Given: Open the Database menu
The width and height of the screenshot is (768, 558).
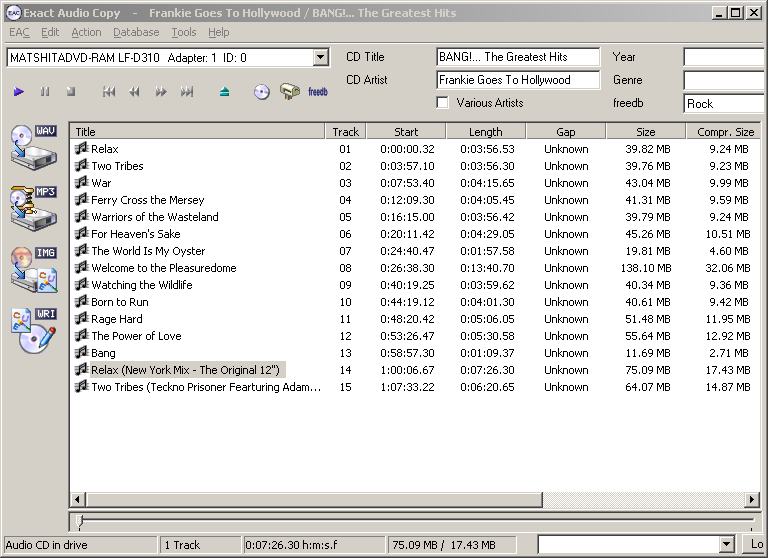Looking at the screenshot, I should pos(136,32).
